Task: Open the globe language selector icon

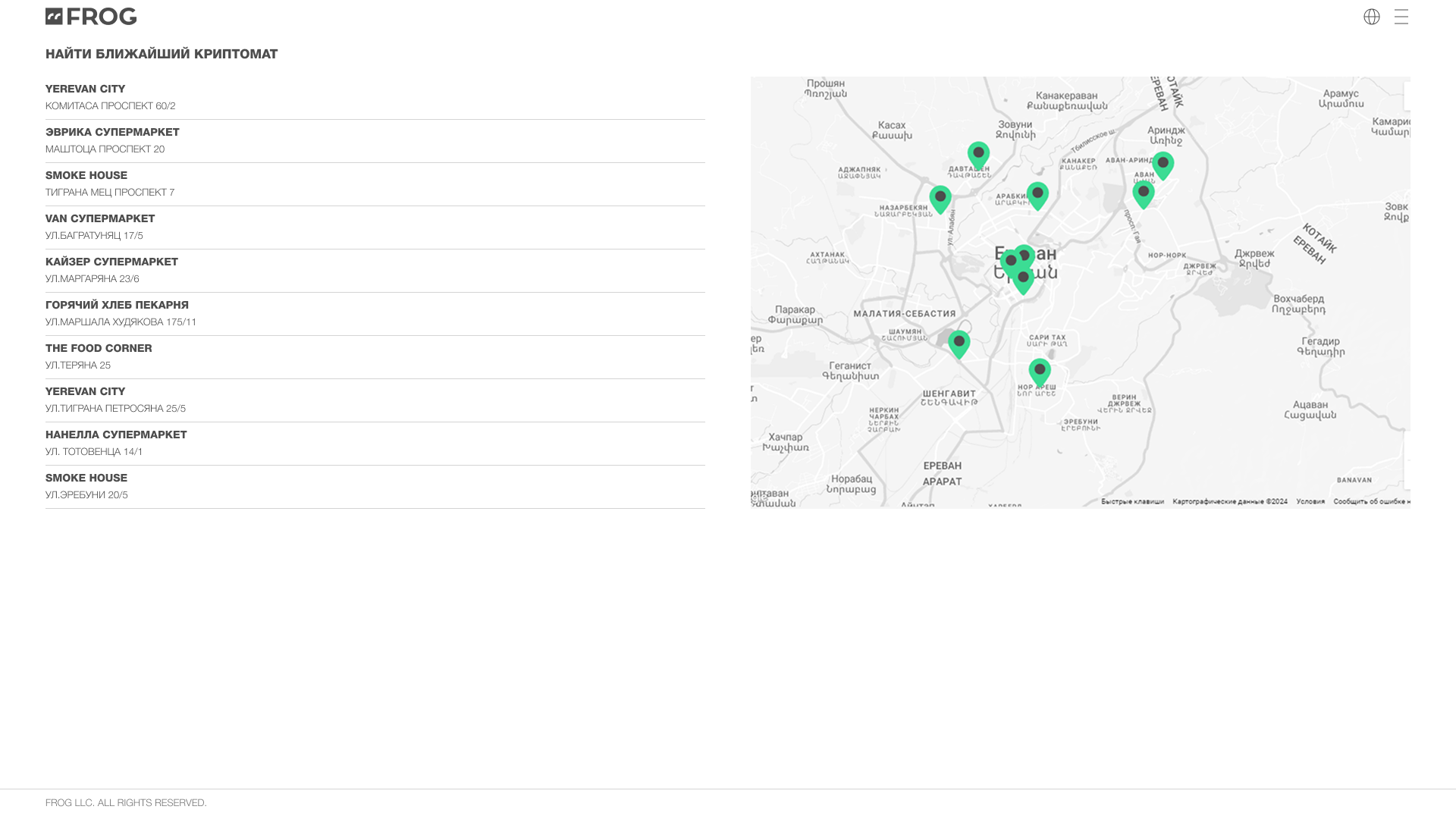Action: click(x=1371, y=17)
